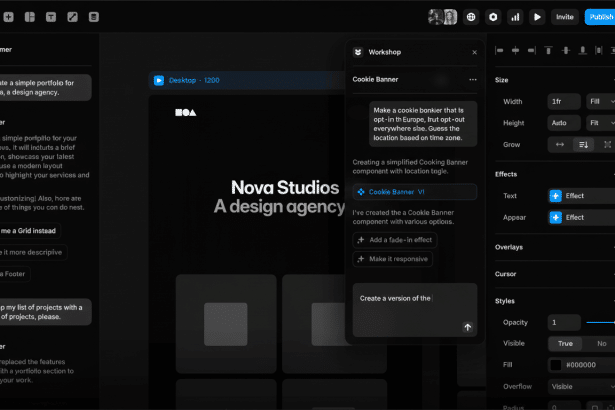This screenshot has height=410, width=615.
Task: Edit the Width 1fr field
Action: click(564, 102)
